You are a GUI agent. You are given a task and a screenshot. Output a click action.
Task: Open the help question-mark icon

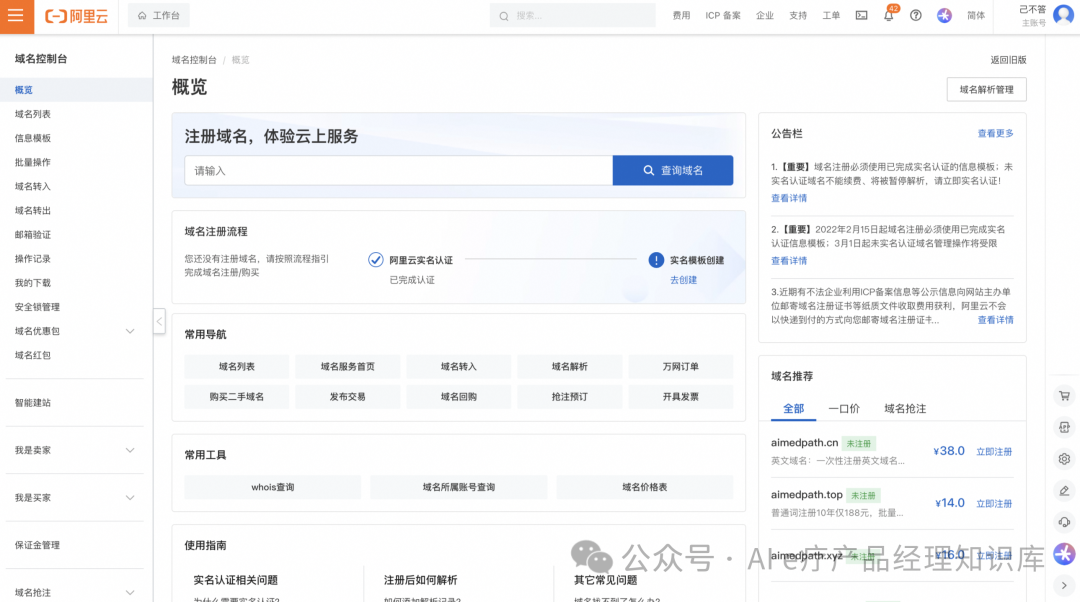coord(915,15)
